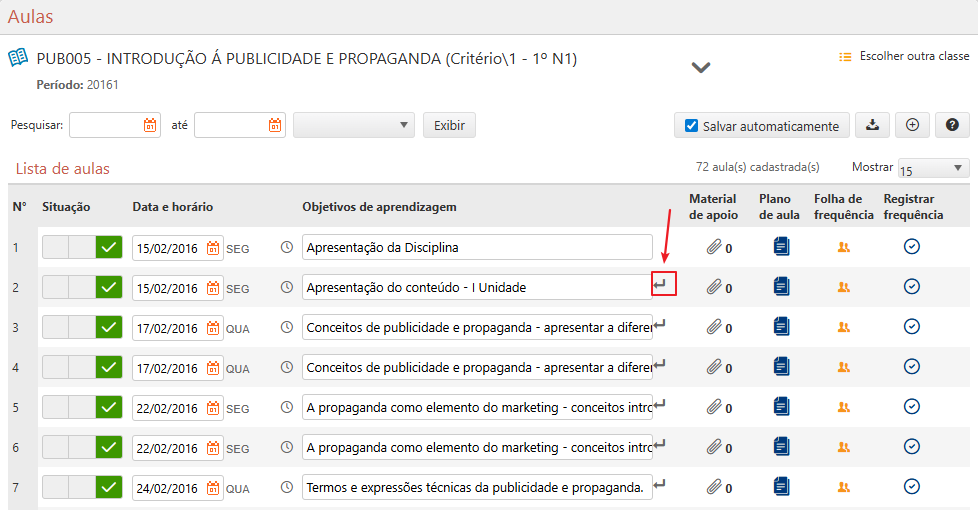Open paperclip support material for lesson 7

(x=714, y=487)
